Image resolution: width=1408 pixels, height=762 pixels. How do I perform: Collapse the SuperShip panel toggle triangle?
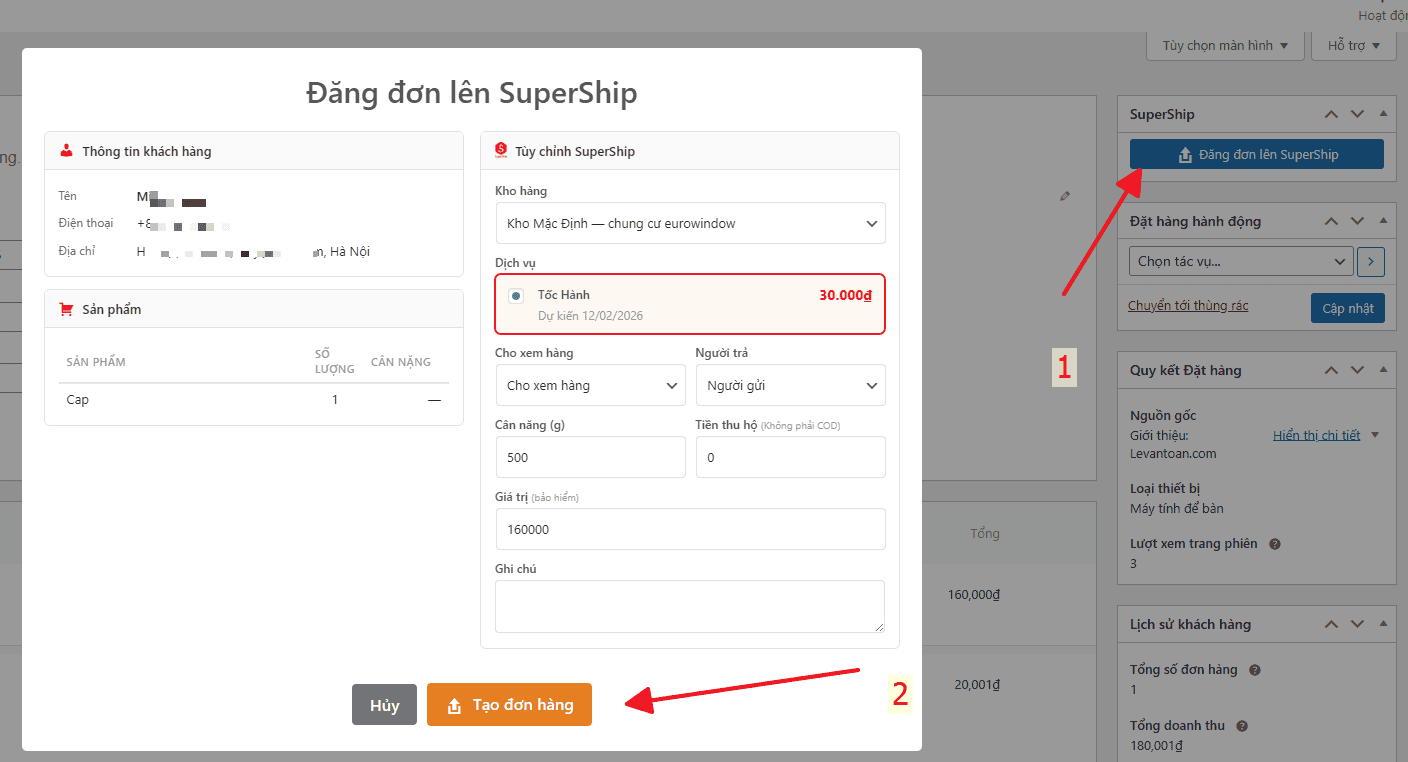coord(1383,114)
